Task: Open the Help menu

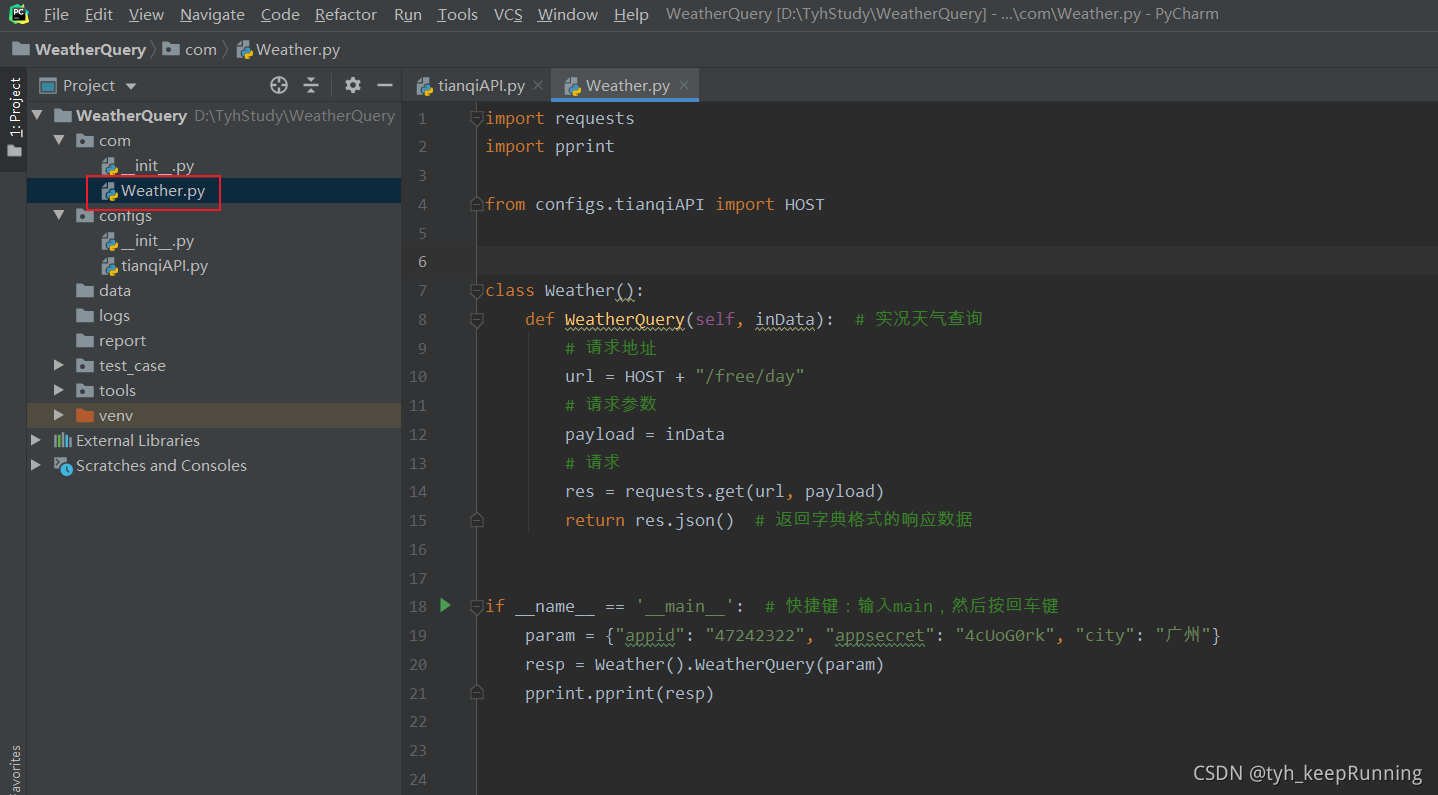Action: (631, 14)
